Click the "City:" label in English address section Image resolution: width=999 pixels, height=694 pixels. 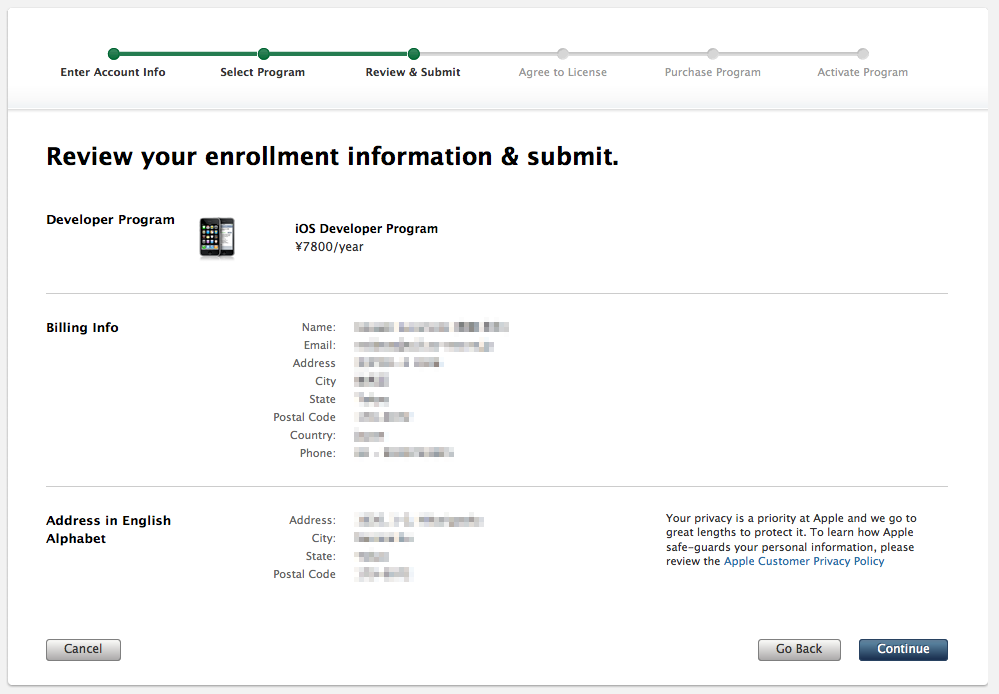[x=323, y=538]
